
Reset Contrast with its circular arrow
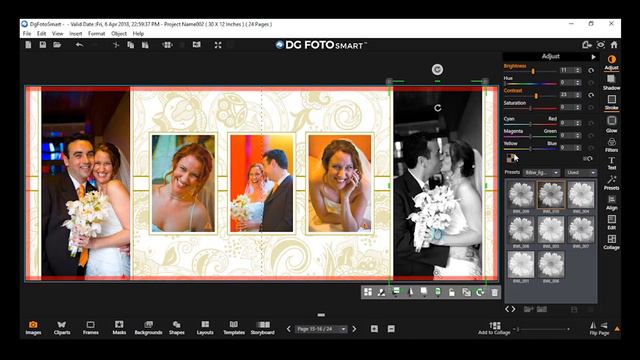coord(591,95)
